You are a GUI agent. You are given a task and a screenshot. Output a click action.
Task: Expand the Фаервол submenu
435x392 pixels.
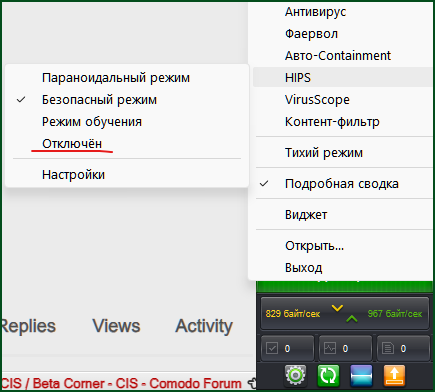342,34
